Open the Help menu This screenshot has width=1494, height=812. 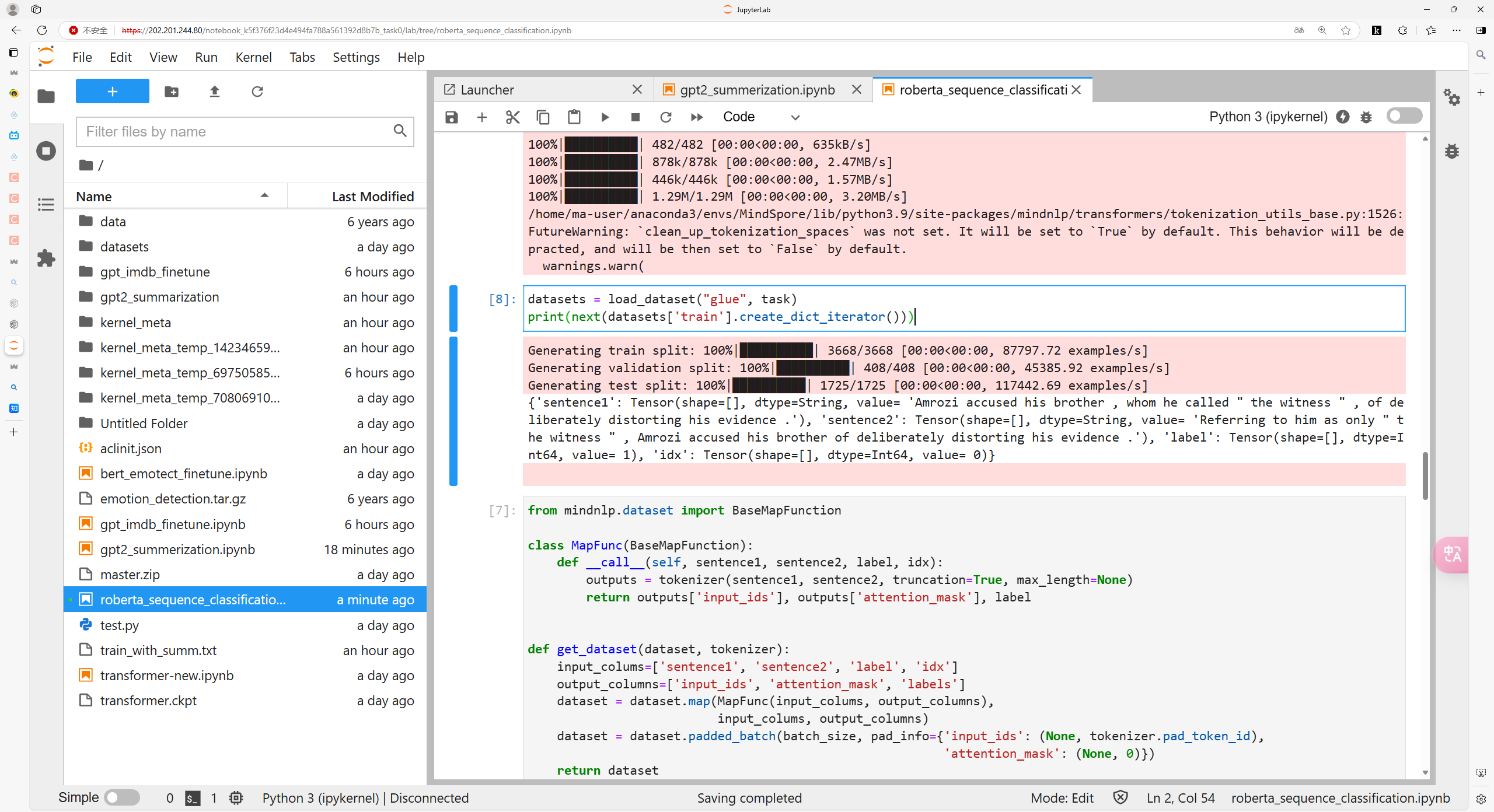point(411,57)
